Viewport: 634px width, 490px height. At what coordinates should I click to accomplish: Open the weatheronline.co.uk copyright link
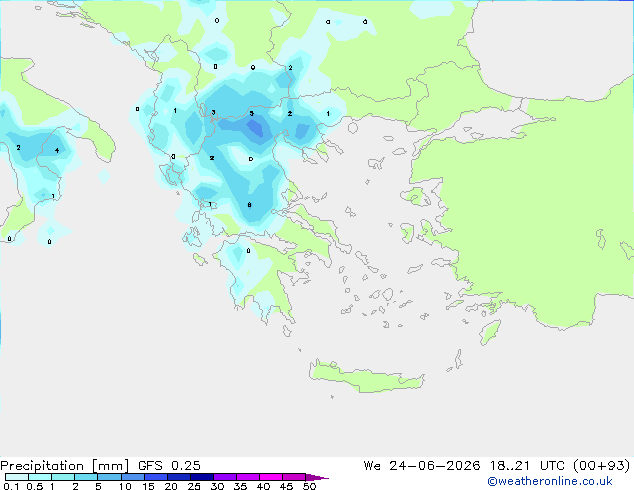tap(550, 481)
